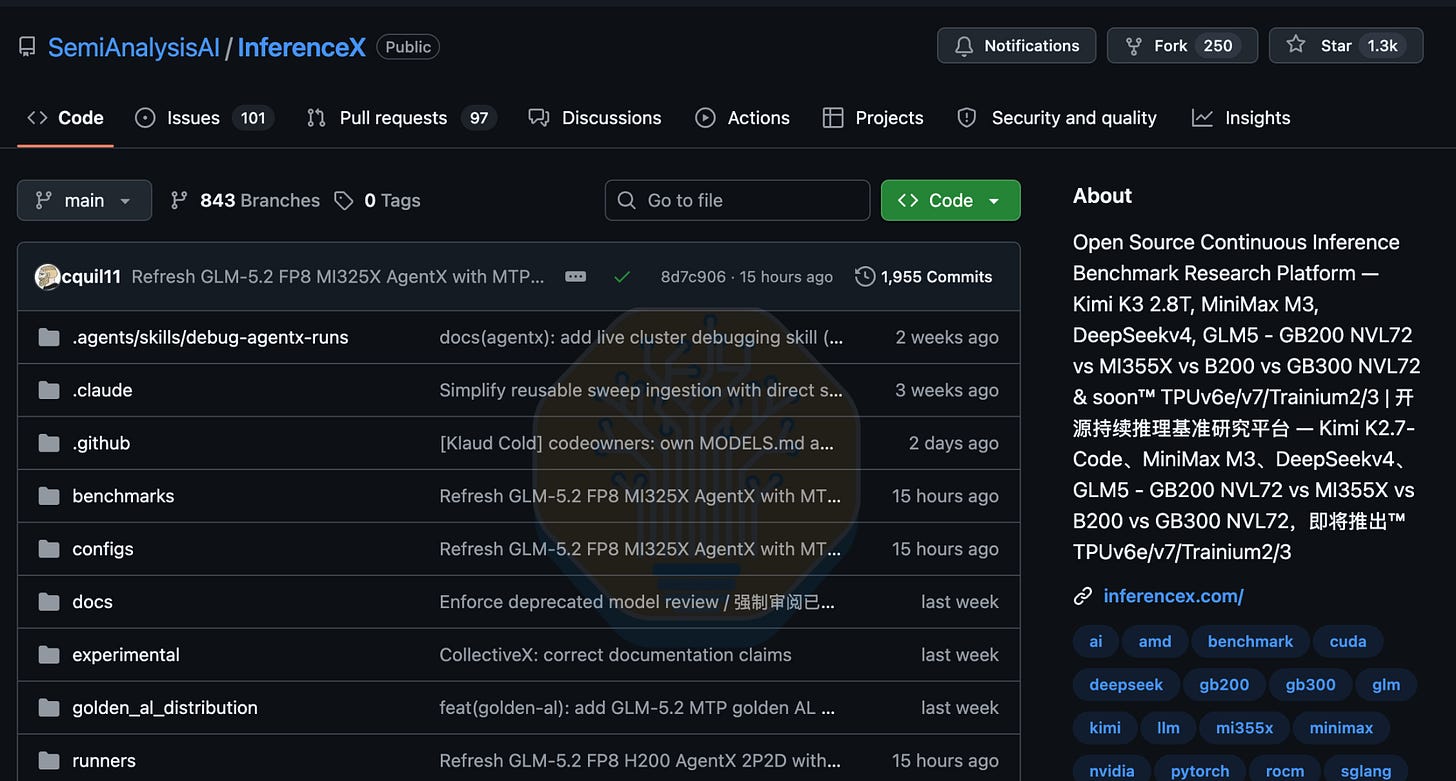
Task: Open the Issues tab
Action: click(204, 118)
